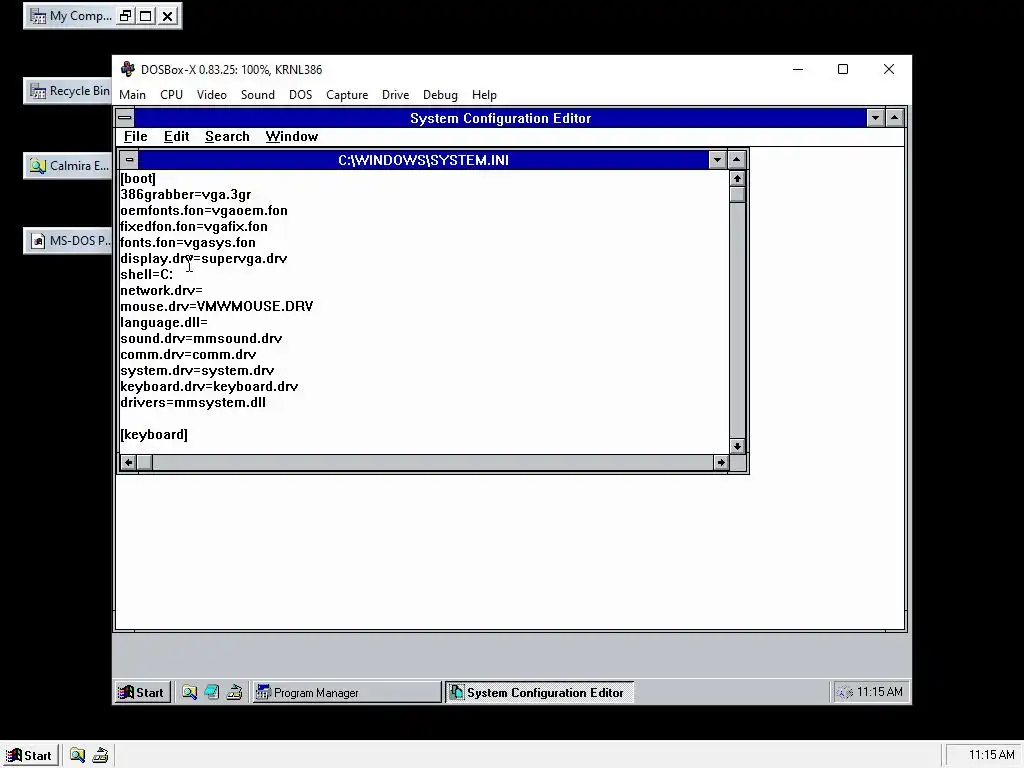Click the keyboard-hand icon in the outer bottom taskbar

pyautogui.click(x=100, y=756)
